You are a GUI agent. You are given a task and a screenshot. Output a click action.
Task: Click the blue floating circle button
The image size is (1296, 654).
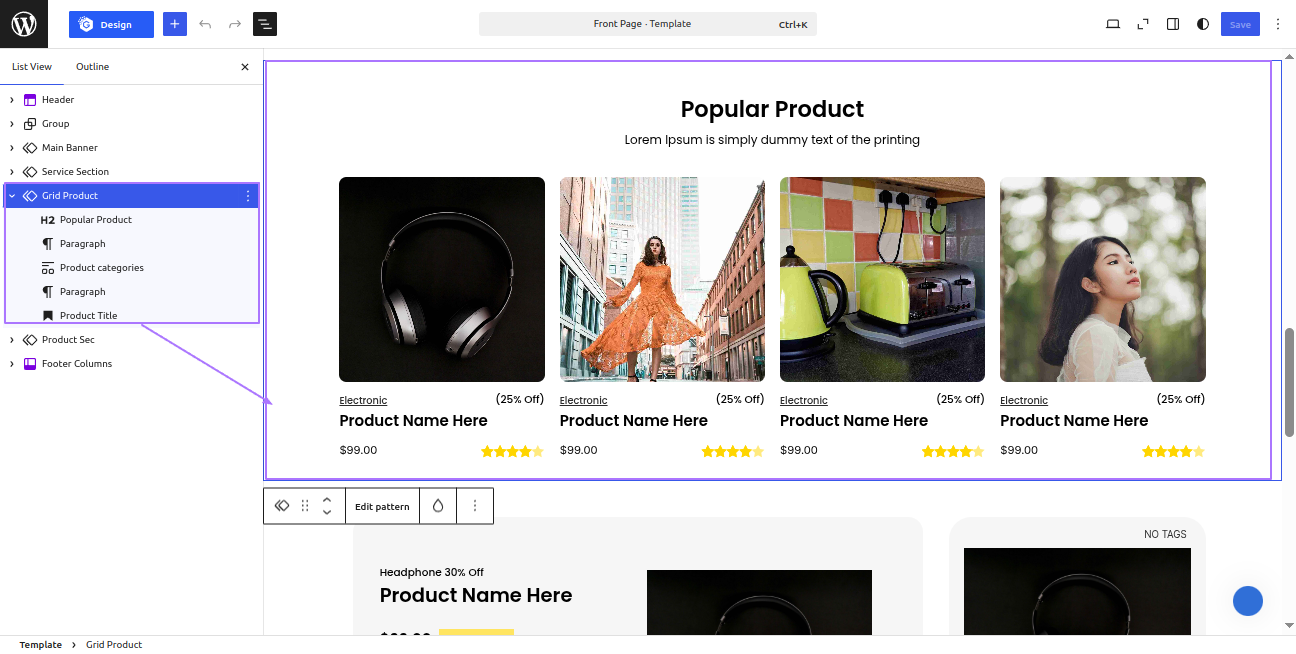tap(1248, 601)
